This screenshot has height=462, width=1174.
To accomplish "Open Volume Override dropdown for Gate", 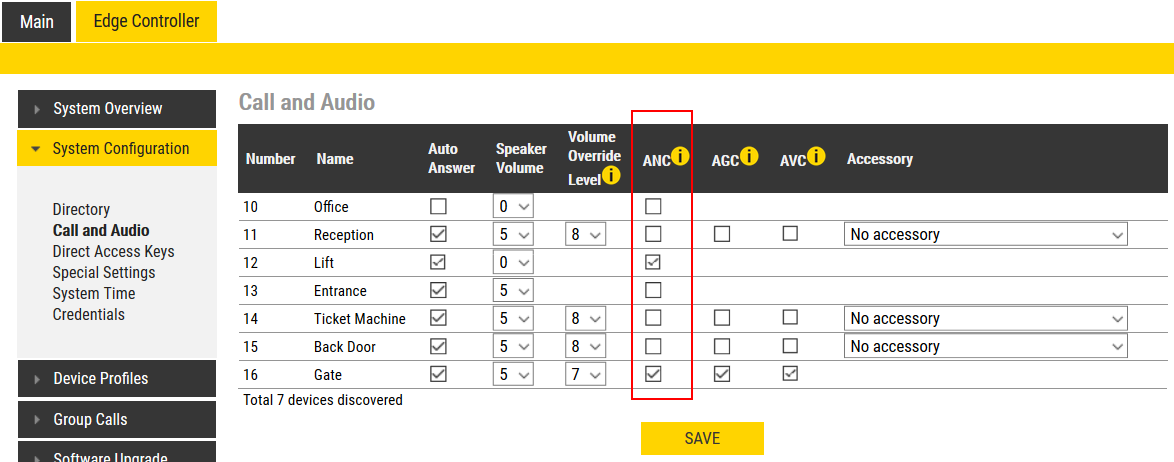I will [x=585, y=375].
